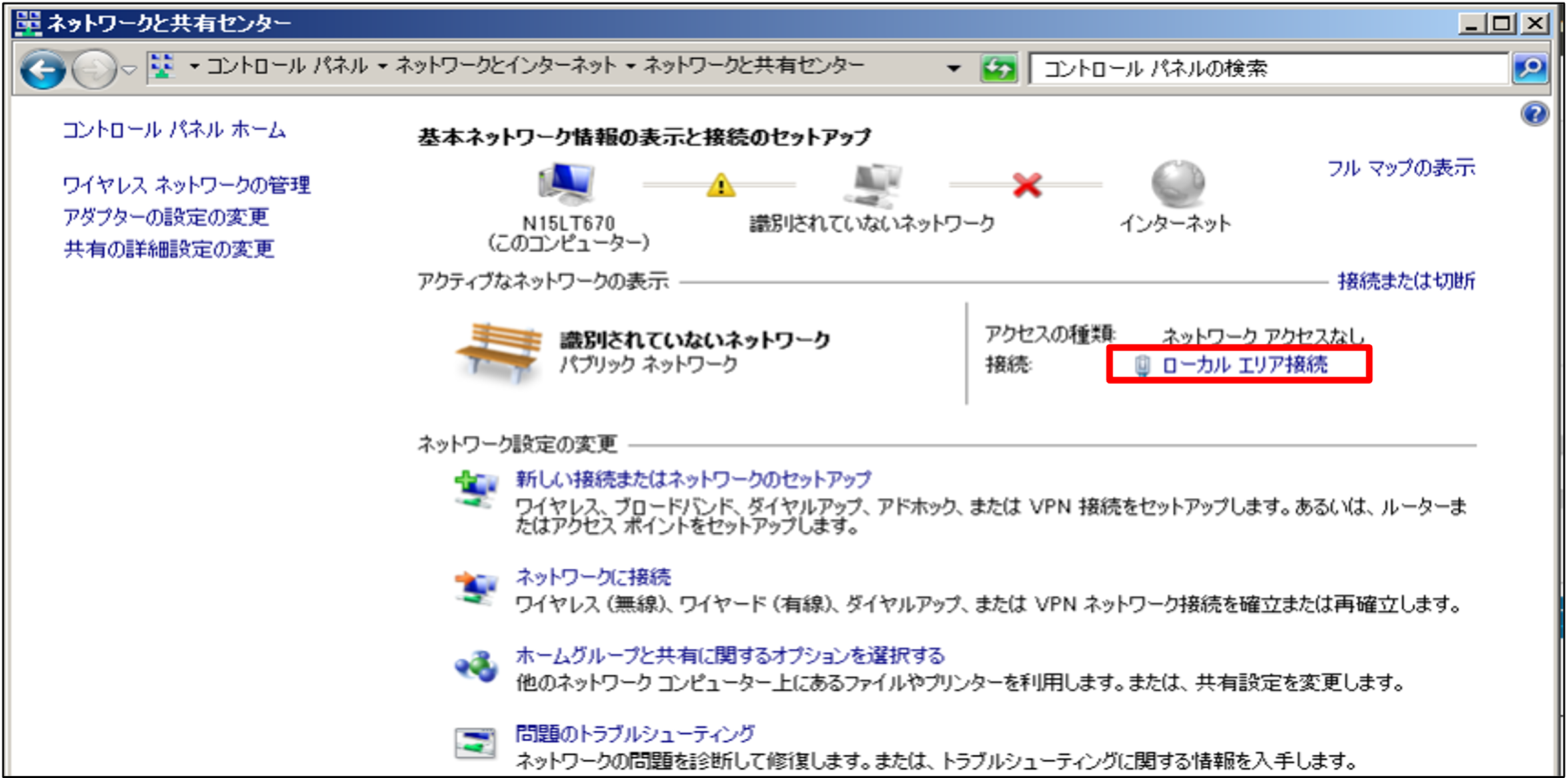Viewport: 1568px width, 778px height.
Task: Open the address bar history dropdown arrow
Action: click(x=953, y=68)
